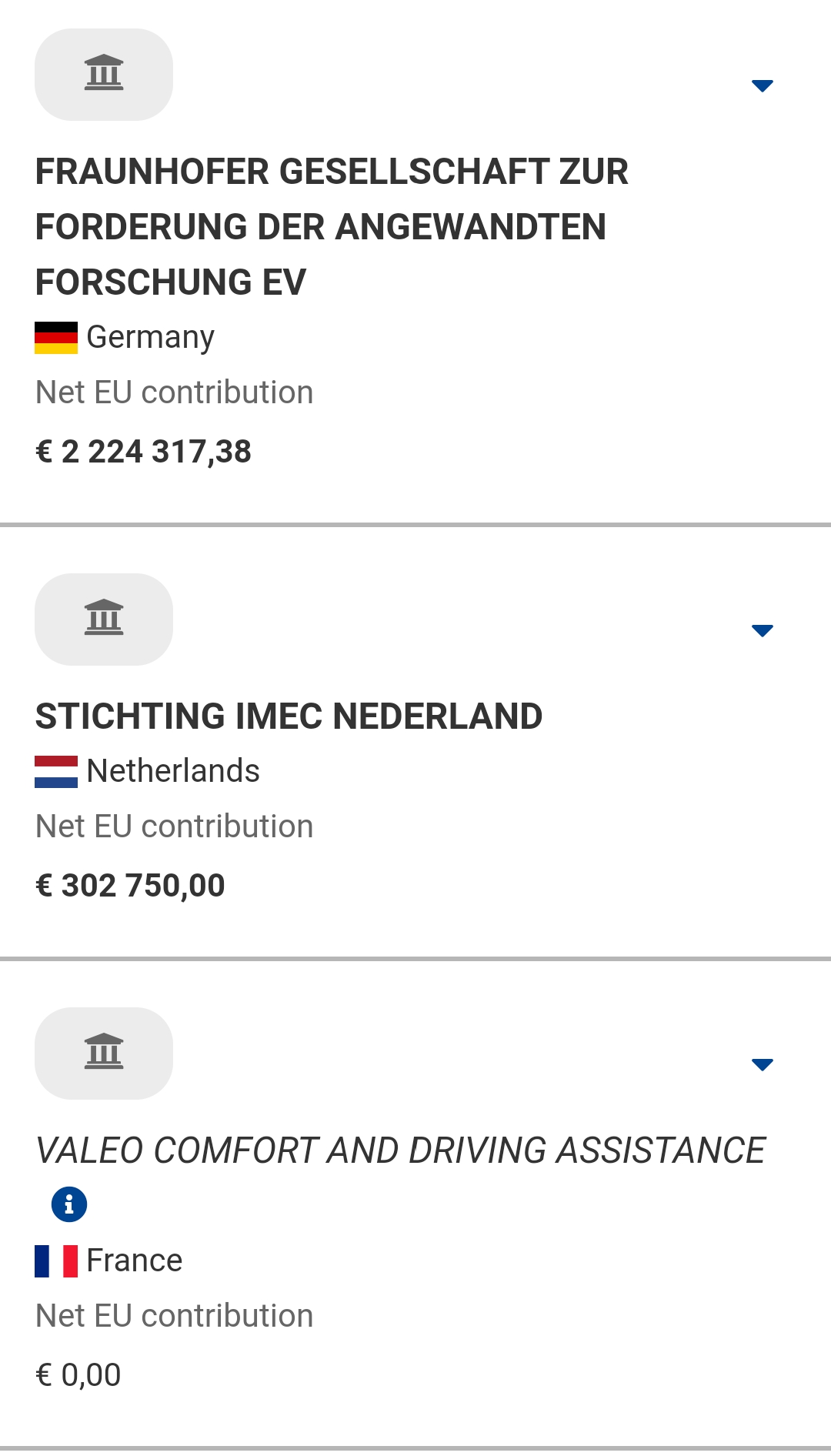Image resolution: width=831 pixels, height=1456 pixels.
Task: Click the Netherlands country label
Action: (x=173, y=771)
